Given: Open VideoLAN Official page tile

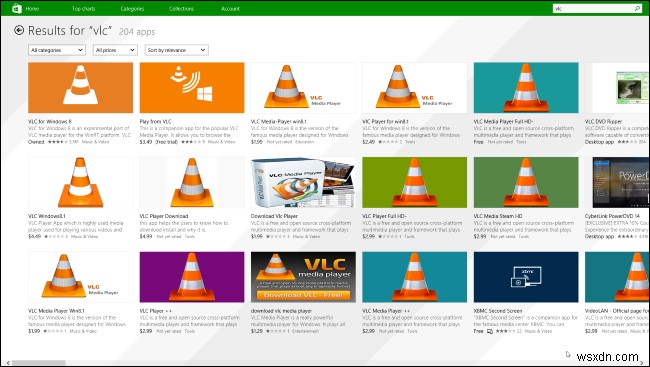Looking at the screenshot, I should pyautogui.click(x=617, y=277).
